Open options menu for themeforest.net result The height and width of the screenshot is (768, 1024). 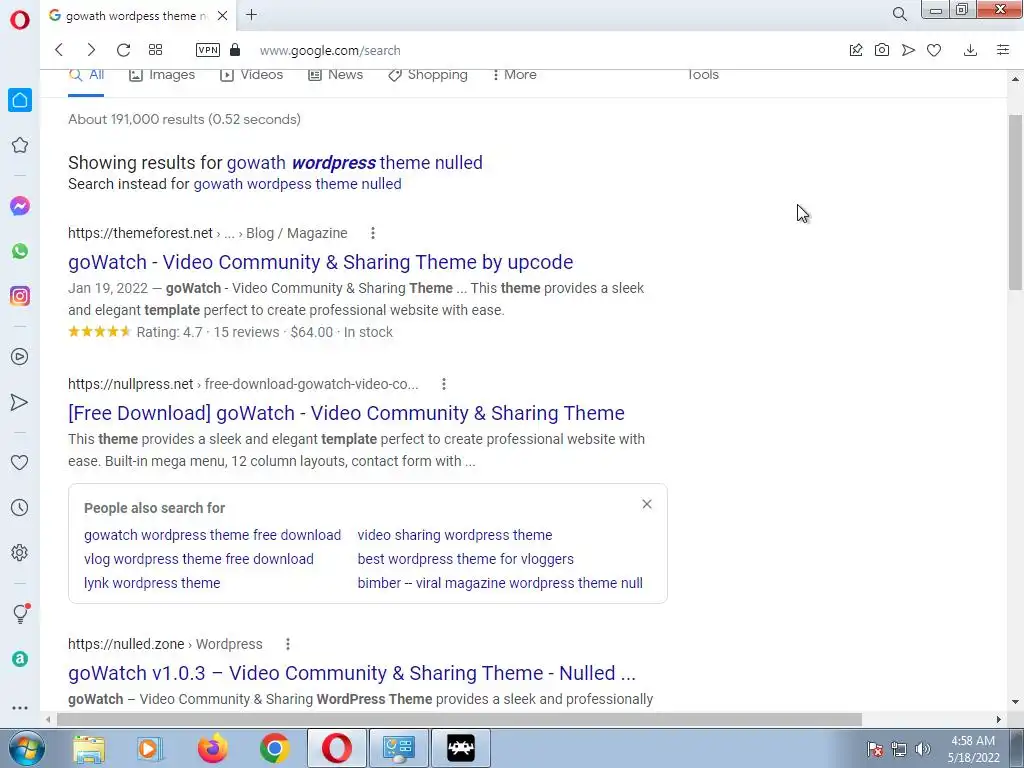[x=373, y=233]
